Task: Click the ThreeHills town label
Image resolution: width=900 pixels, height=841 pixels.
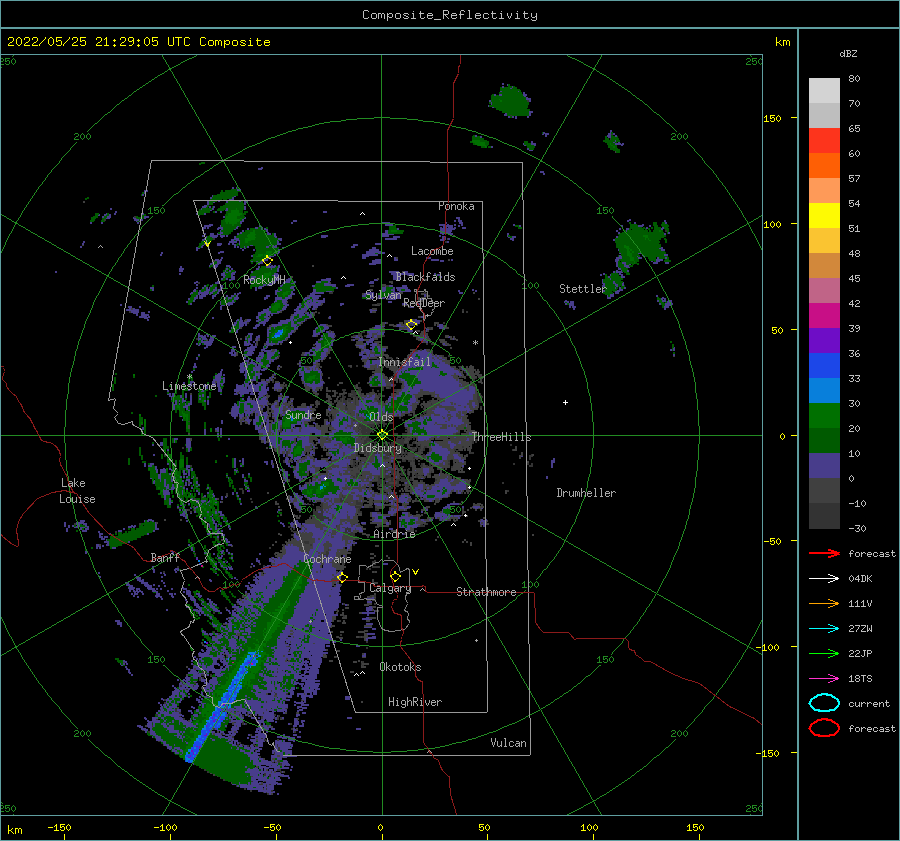Action: [501, 437]
